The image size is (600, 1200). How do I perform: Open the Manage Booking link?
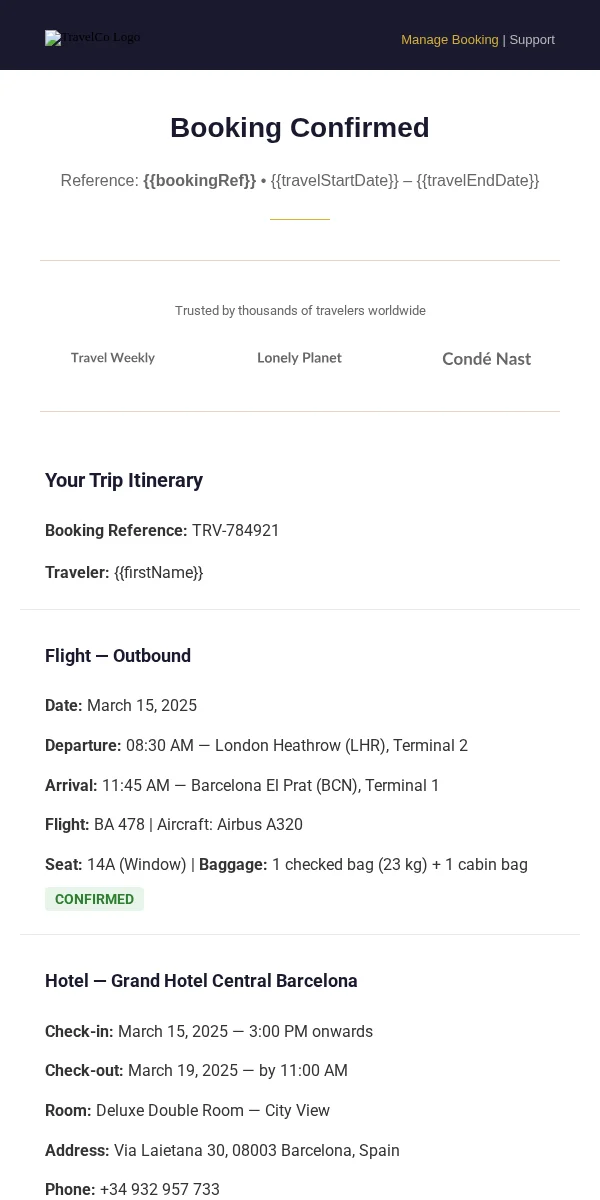point(450,40)
